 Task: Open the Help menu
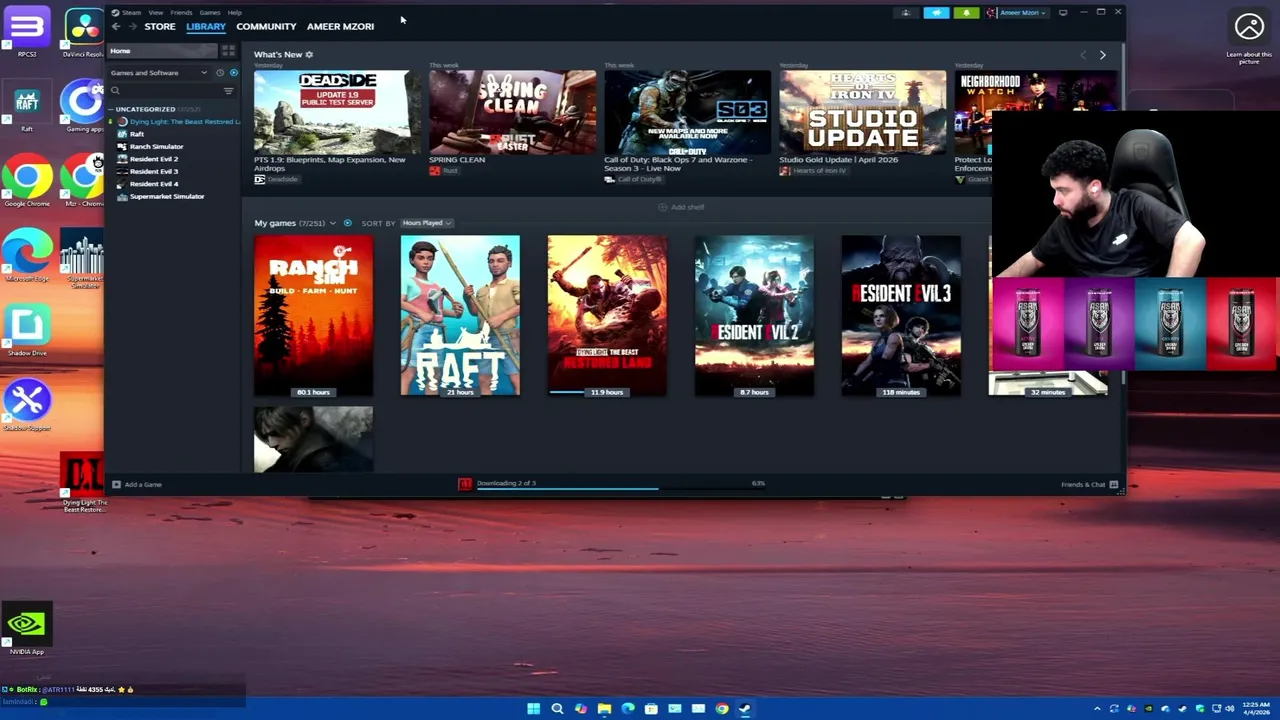coord(234,12)
